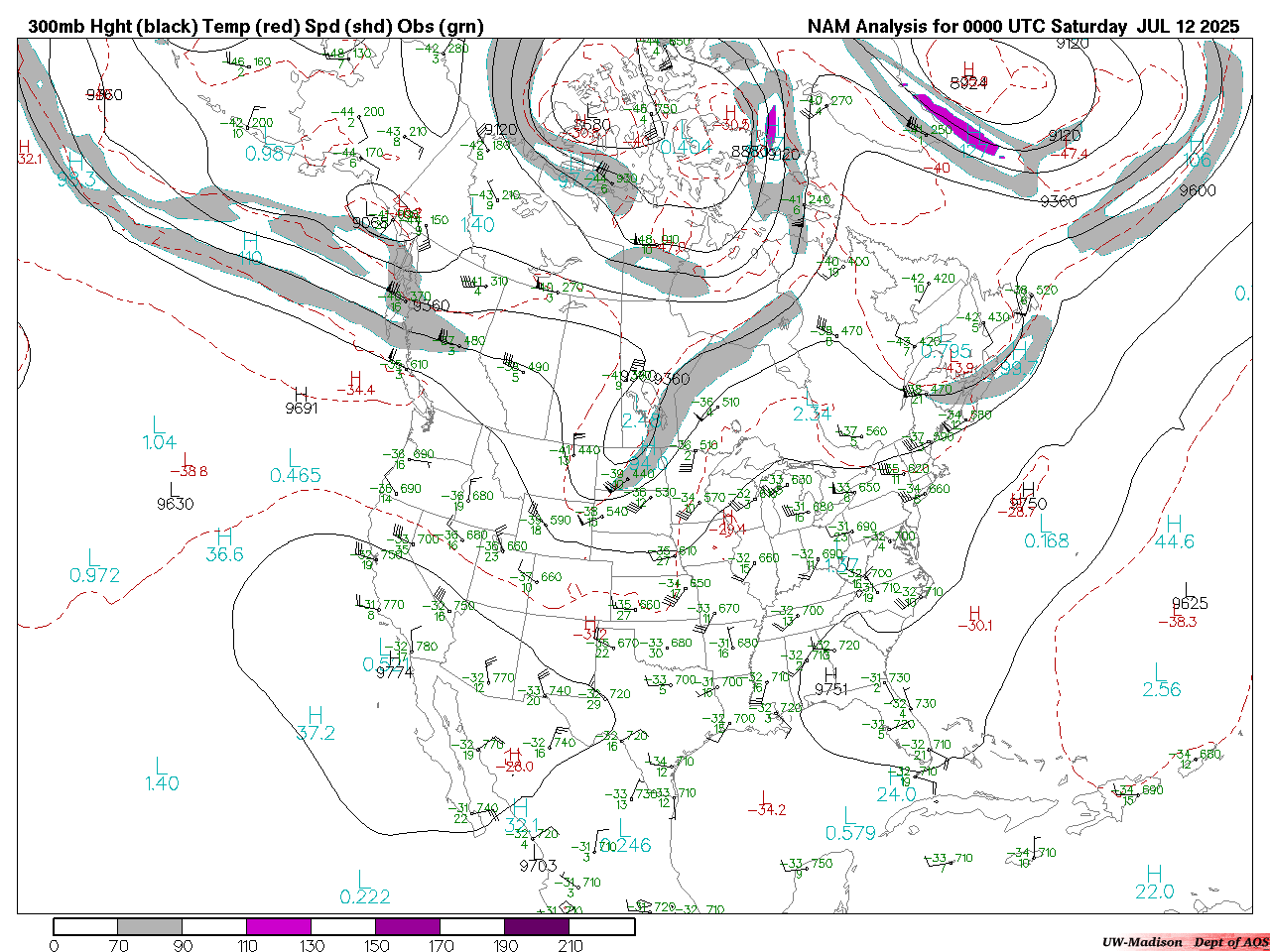Click the UW-Madison Dept of AOS credit
Image resolution: width=1270 pixels, height=952 pixels.
click(x=1185, y=941)
